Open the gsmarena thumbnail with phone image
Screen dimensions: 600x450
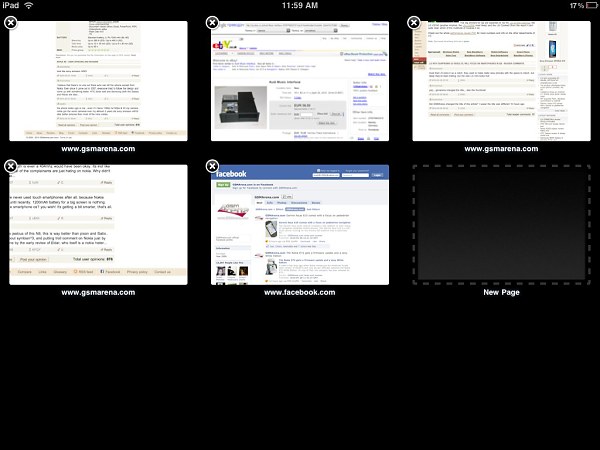[x=502, y=82]
